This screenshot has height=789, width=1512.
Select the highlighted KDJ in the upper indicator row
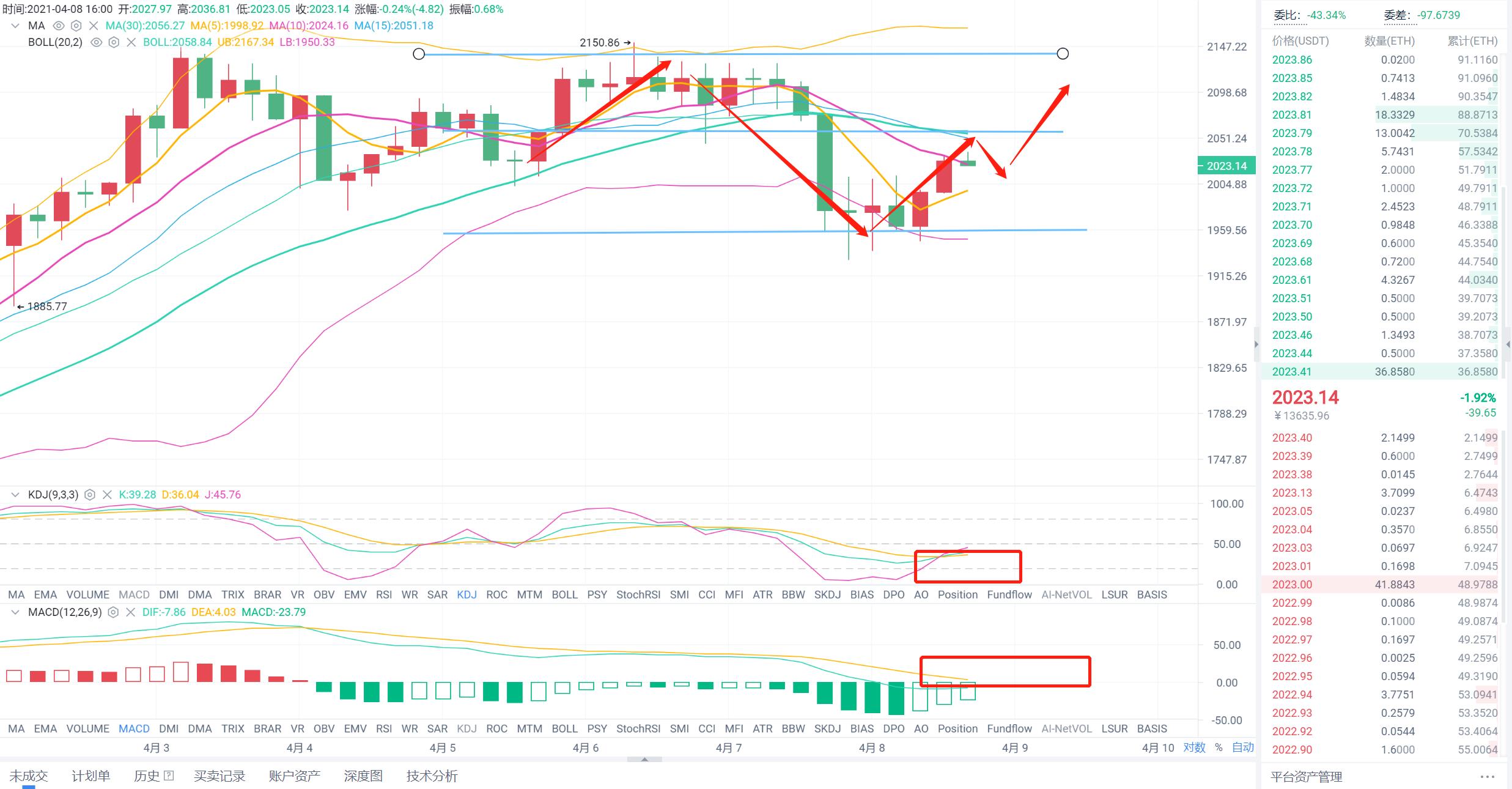point(467,595)
